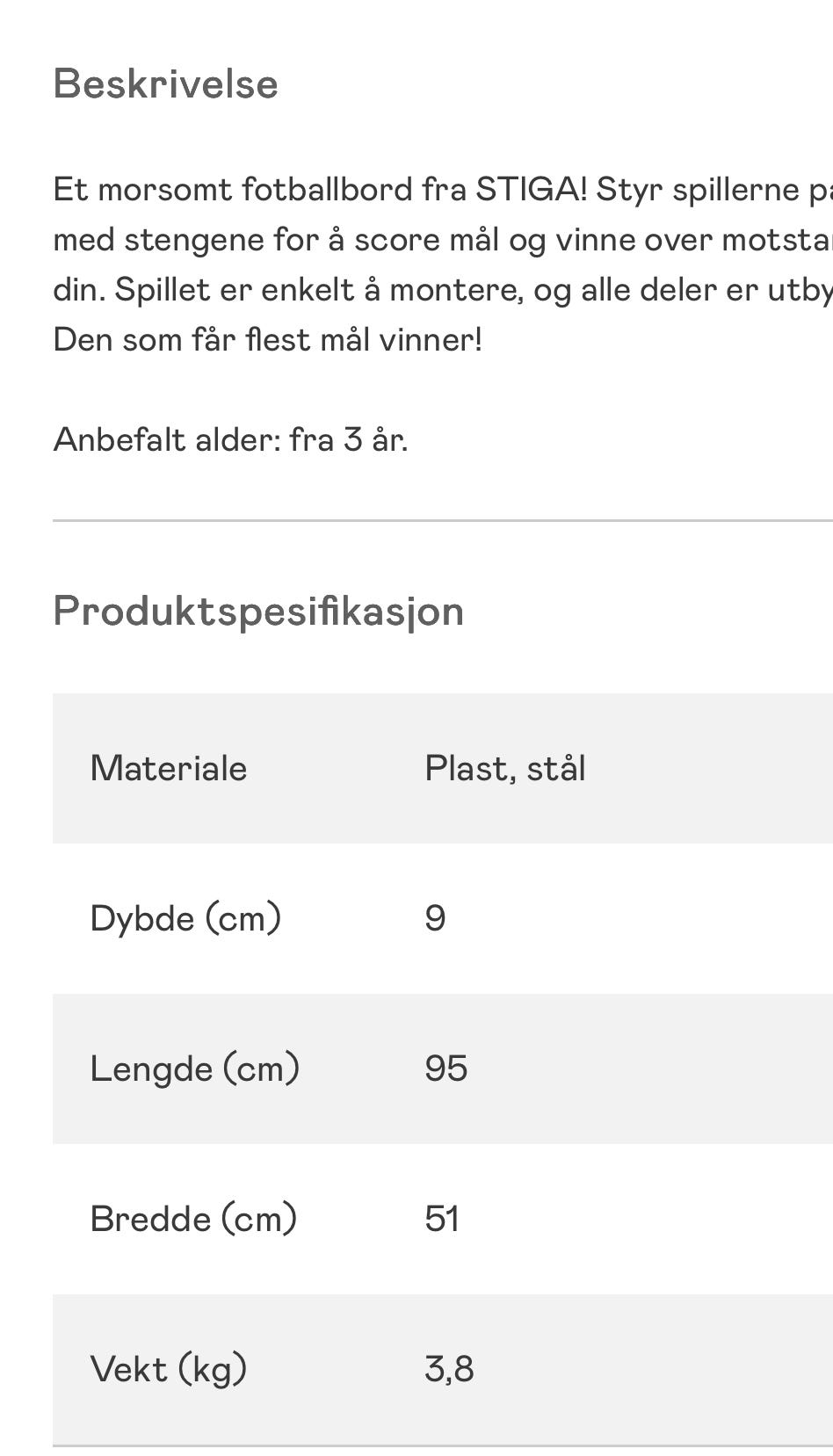Click the length value 95
Image resolution: width=833 pixels, height=1456 pixels.
click(445, 1069)
